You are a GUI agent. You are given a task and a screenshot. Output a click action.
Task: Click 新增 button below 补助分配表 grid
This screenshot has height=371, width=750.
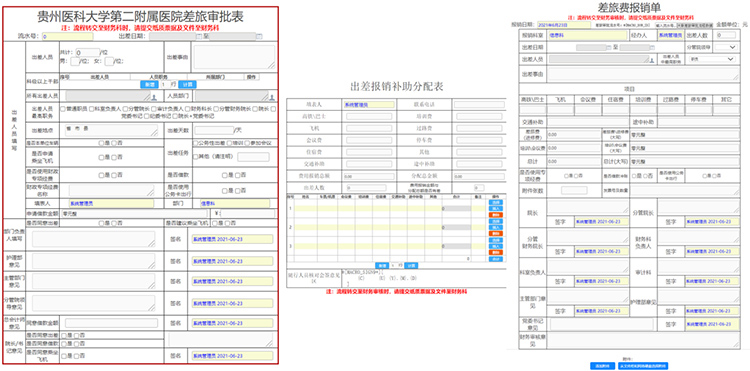pos(382,265)
